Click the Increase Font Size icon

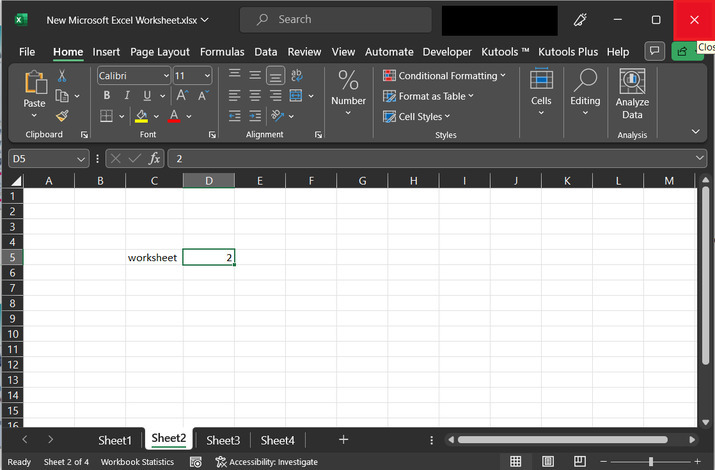(x=183, y=96)
